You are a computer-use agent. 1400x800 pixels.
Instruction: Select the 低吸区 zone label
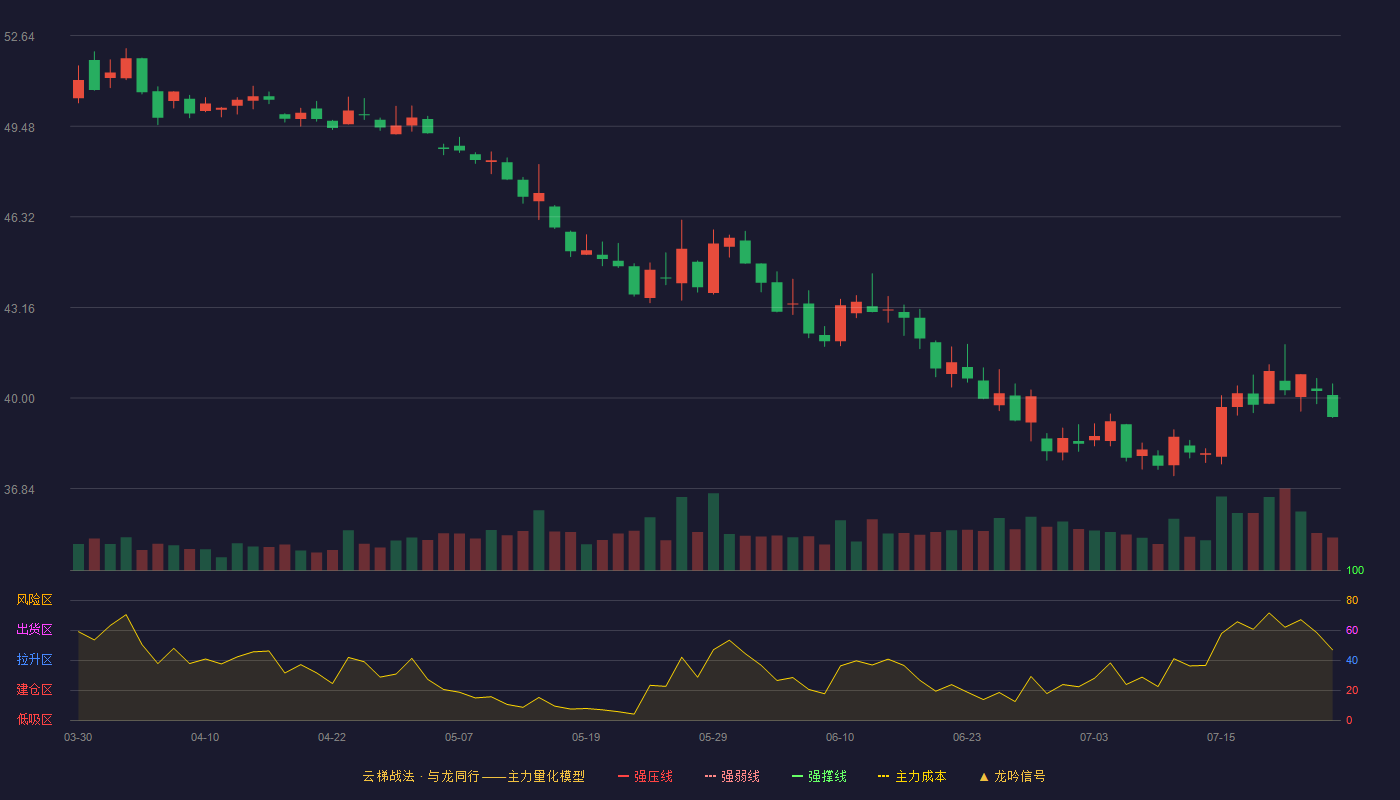pos(34,720)
